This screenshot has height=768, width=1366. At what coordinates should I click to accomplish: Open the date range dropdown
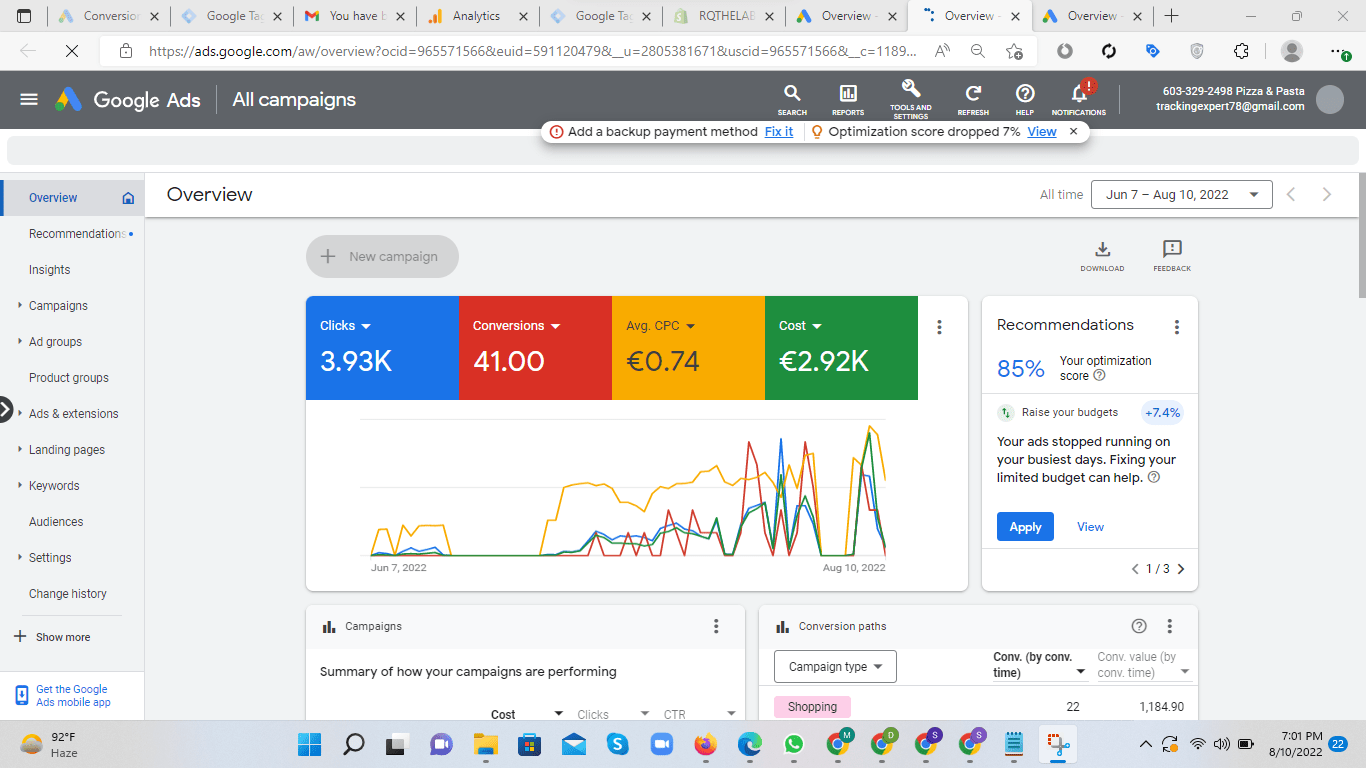[1182, 195]
